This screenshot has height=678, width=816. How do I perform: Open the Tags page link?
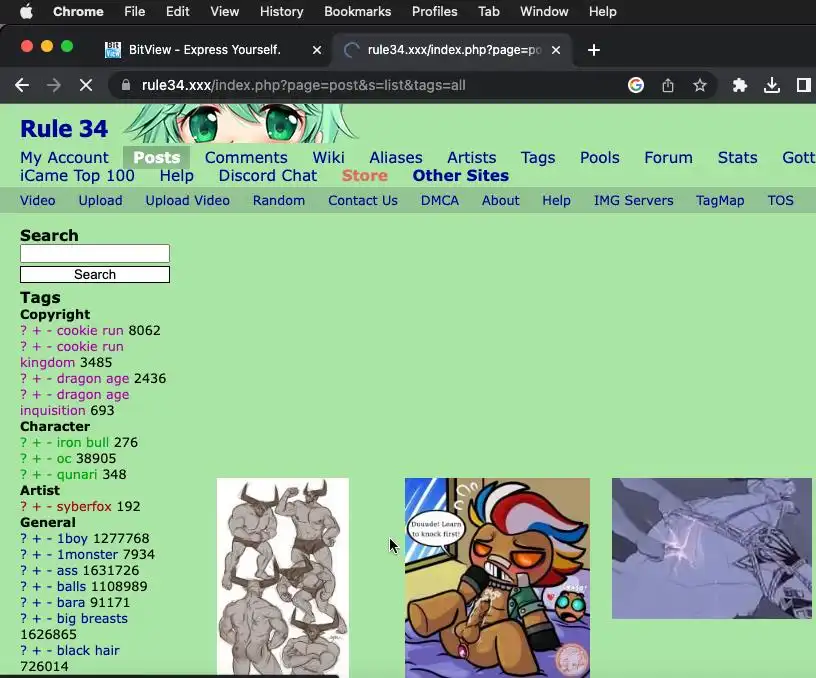pos(538,158)
